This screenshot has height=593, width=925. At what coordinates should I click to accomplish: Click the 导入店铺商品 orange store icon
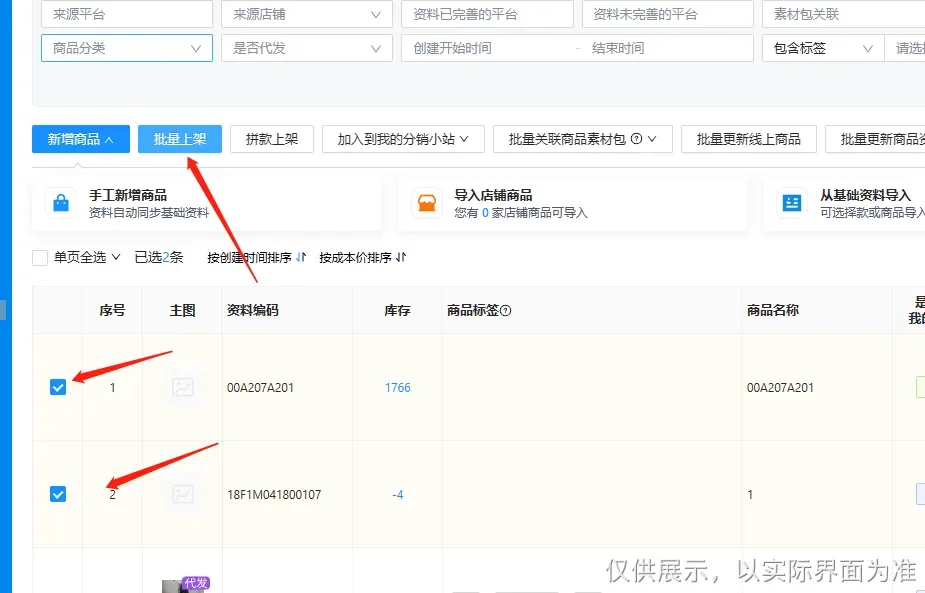427,203
